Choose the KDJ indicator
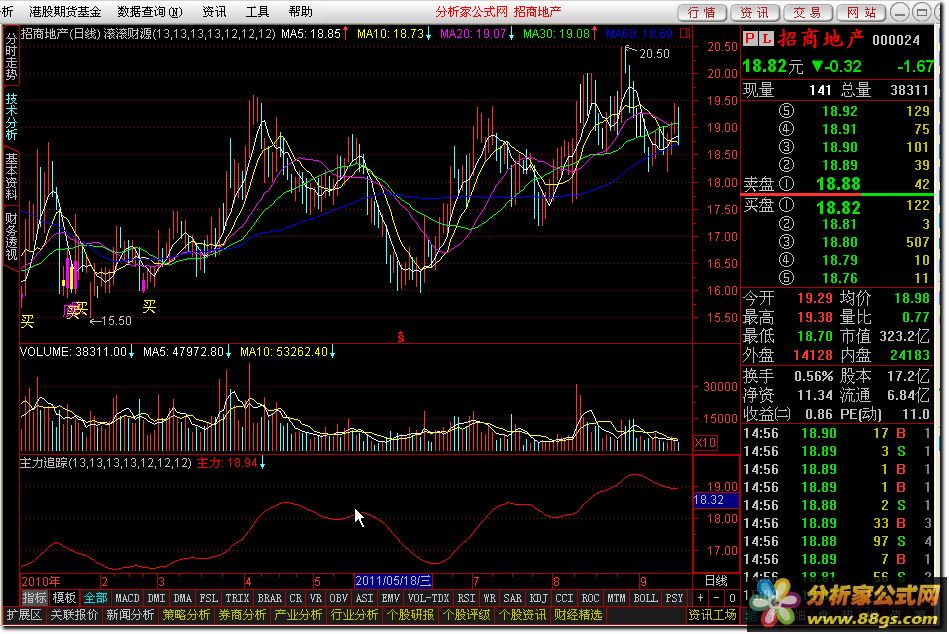Image resolution: width=949 pixels, height=634 pixels. pyautogui.click(x=538, y=598)
